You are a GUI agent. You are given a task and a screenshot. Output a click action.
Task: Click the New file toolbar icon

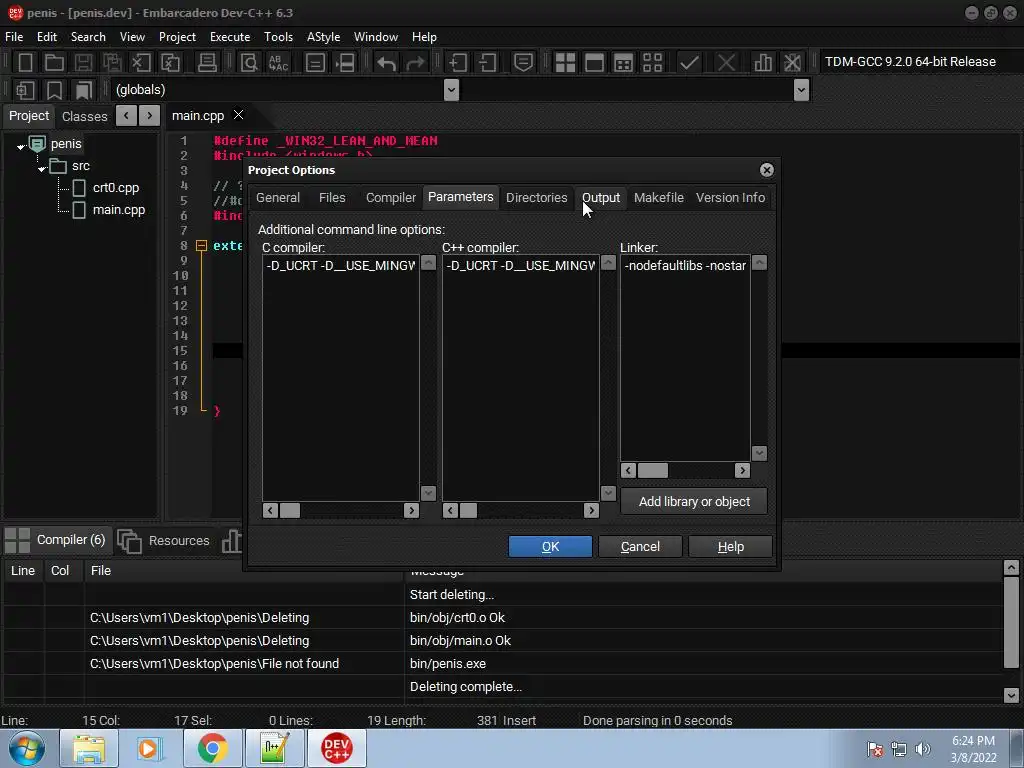point(25,63)
